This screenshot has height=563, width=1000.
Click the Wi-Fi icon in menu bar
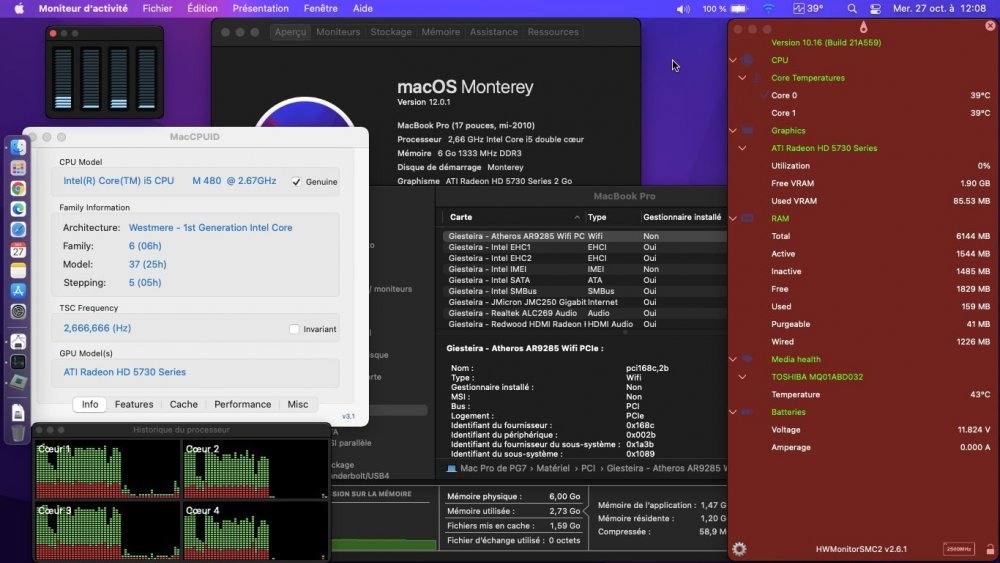tap(768, 8)
